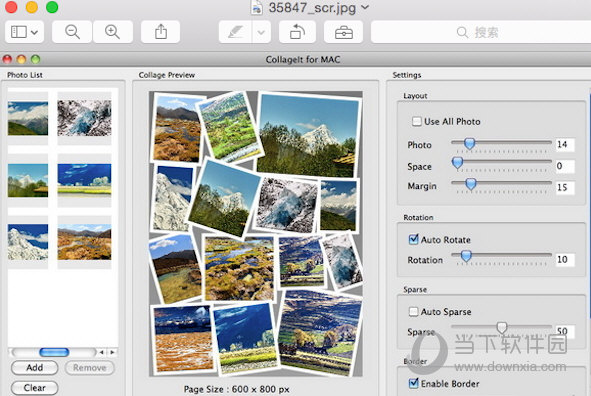
Task: Click into the Preview search field
Action: pyautogui.click(x=481, y=32)
